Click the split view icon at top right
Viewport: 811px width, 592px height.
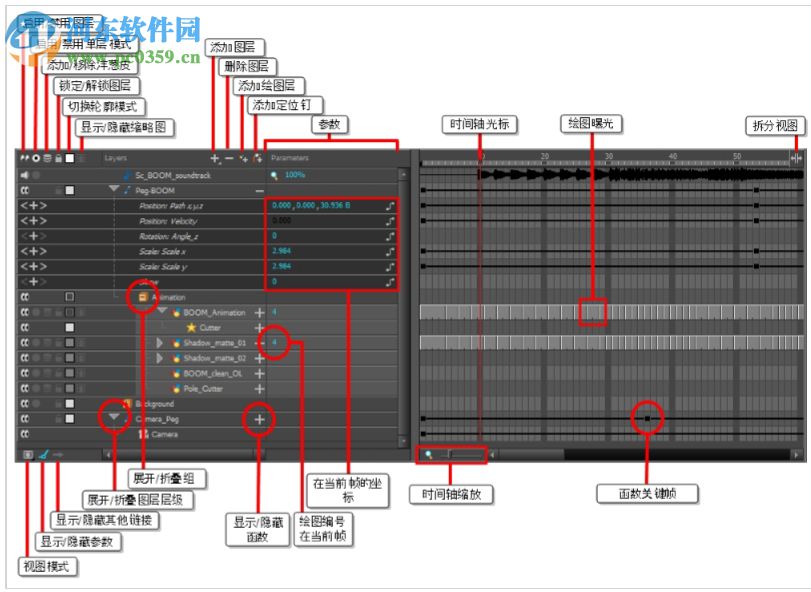pos(797,158)
